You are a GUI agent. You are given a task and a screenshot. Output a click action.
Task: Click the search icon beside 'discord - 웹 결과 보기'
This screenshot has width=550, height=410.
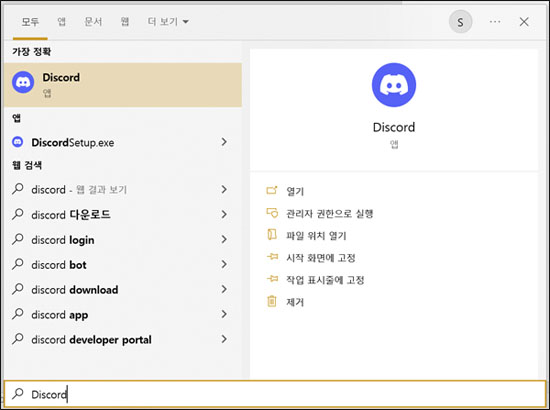click(x=18, y=189)
